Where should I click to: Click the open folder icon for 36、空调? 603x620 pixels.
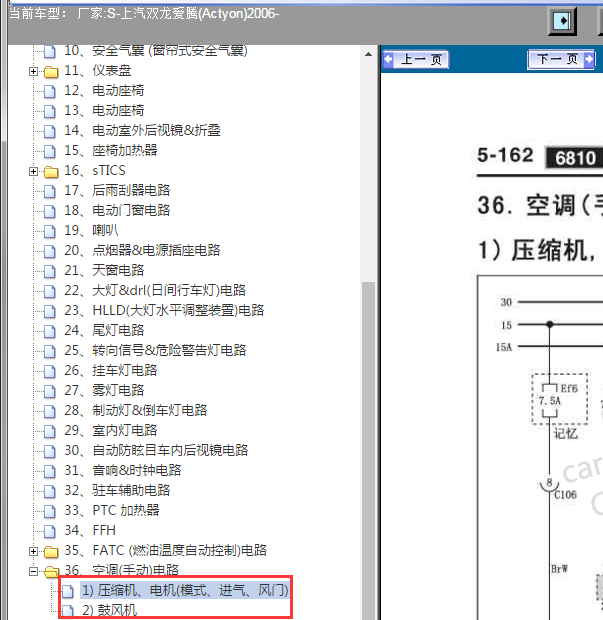click(51, 571)
